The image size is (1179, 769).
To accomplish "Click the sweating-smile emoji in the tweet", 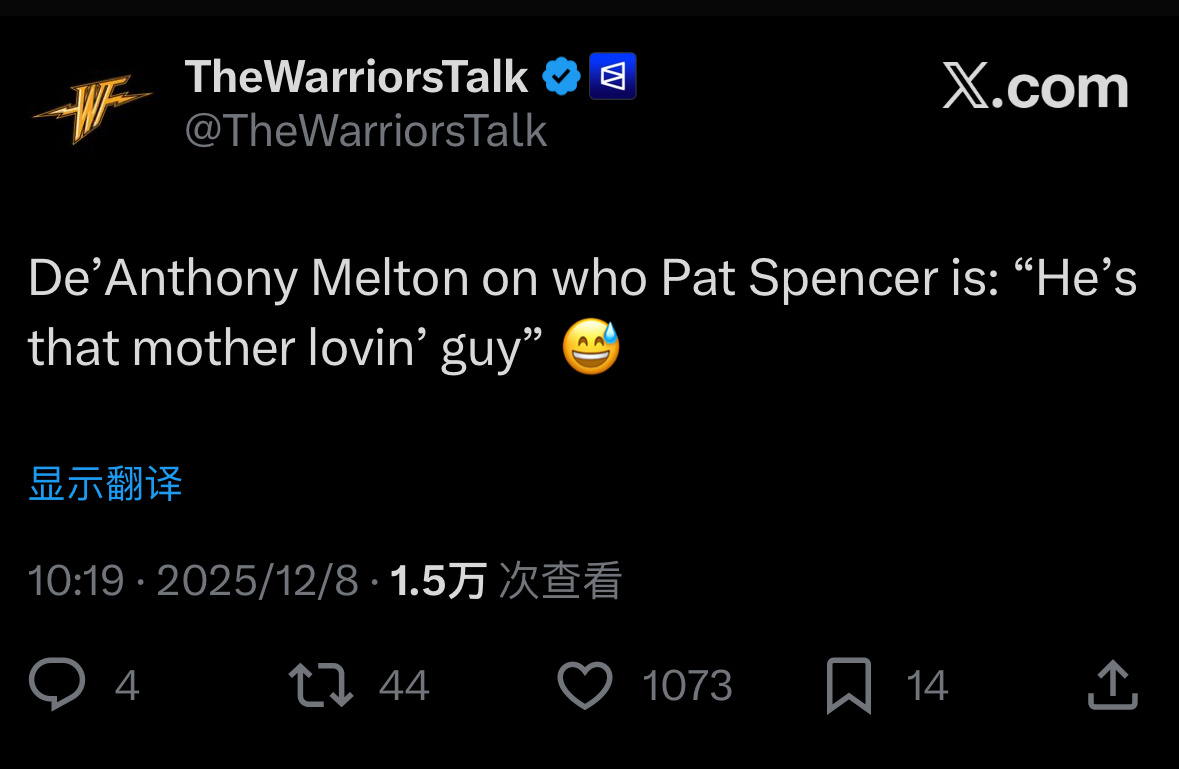I will click(590, 347).
